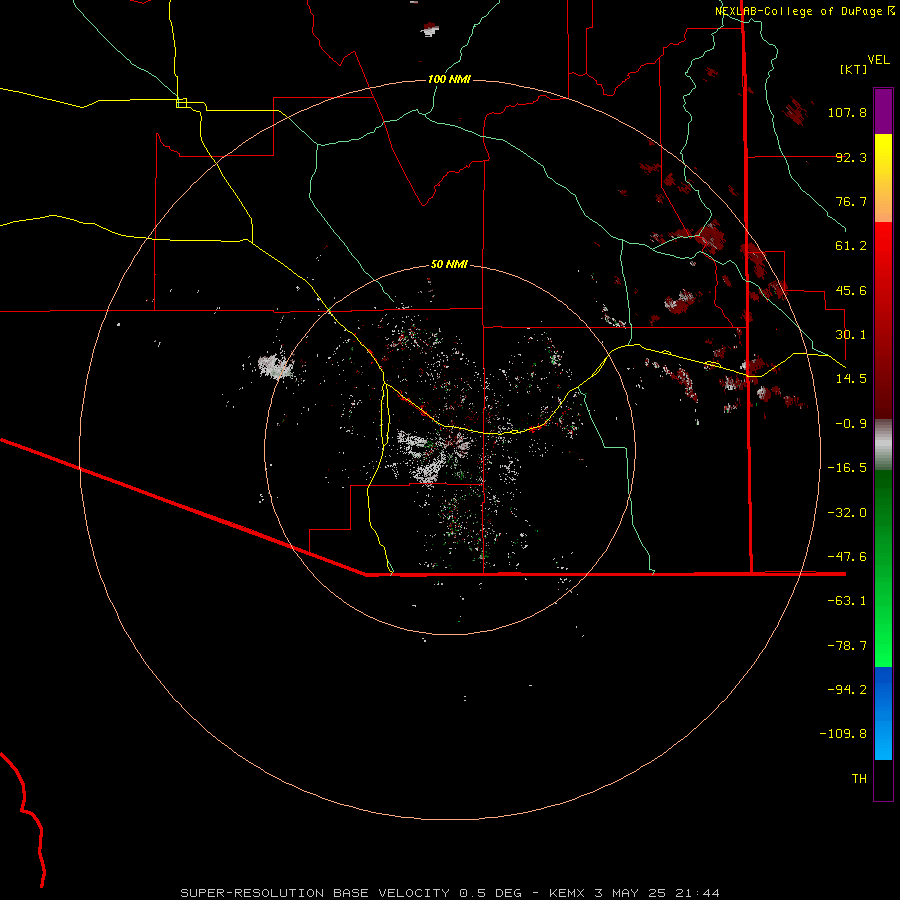Click the -16.5 velocity scale value
900x900 pixels.
(x=847, y=468)
